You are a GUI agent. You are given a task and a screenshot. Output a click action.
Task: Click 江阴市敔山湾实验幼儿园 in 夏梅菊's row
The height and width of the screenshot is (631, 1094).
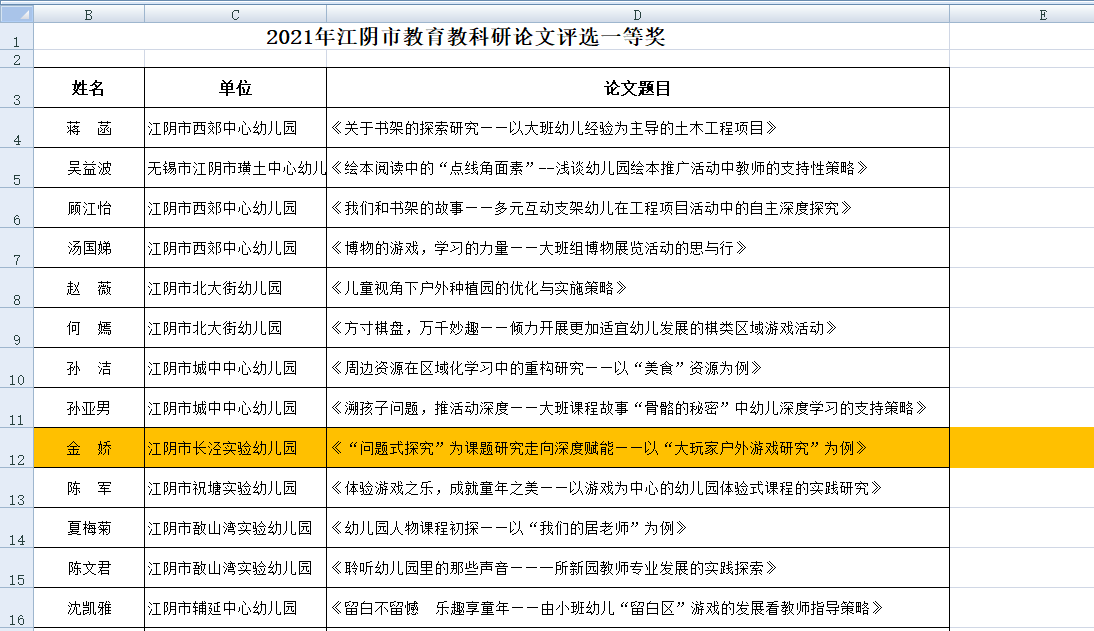235,528
